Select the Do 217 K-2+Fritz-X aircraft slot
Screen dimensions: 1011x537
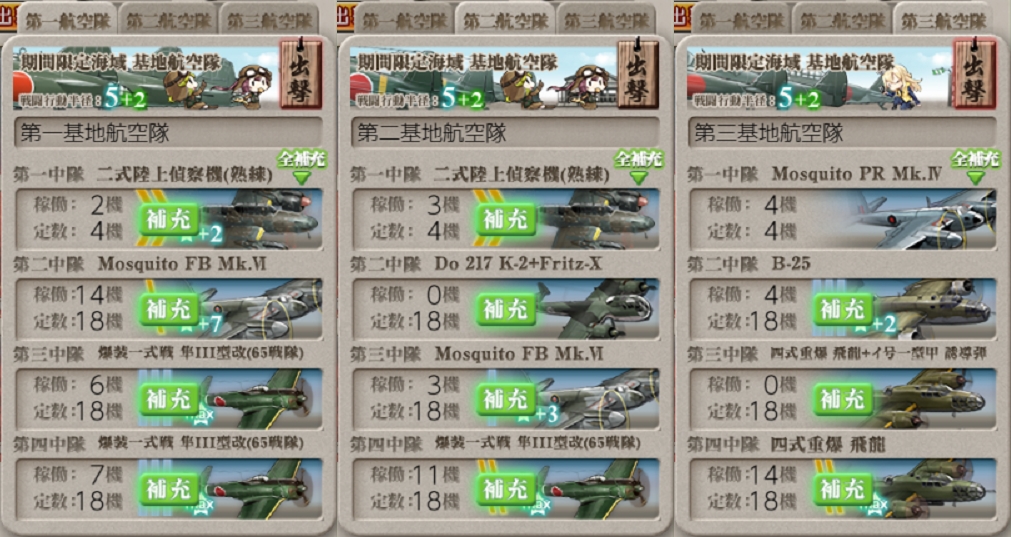(x=505, y=309)
